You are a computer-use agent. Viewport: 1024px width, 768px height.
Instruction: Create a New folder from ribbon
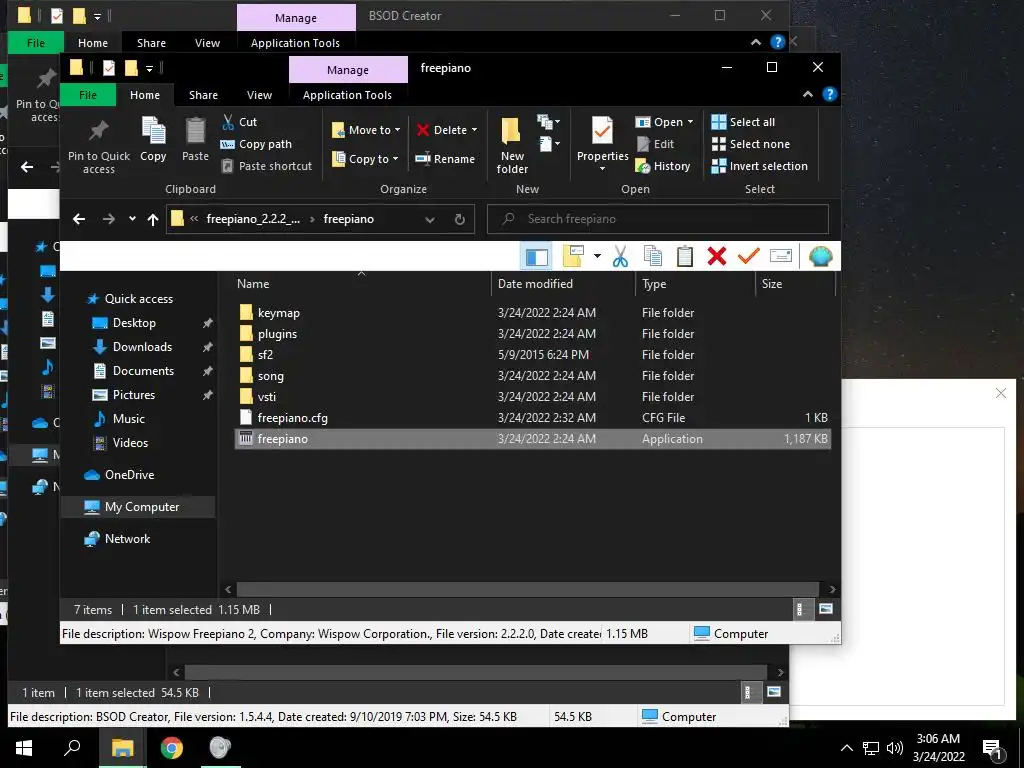(512, 146)
